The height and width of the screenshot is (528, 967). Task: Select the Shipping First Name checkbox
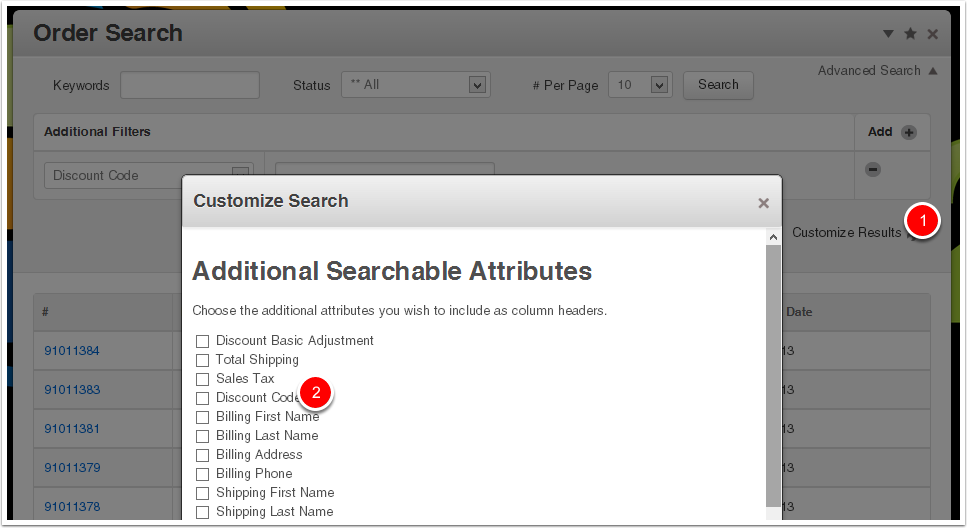tap(203, 493)
